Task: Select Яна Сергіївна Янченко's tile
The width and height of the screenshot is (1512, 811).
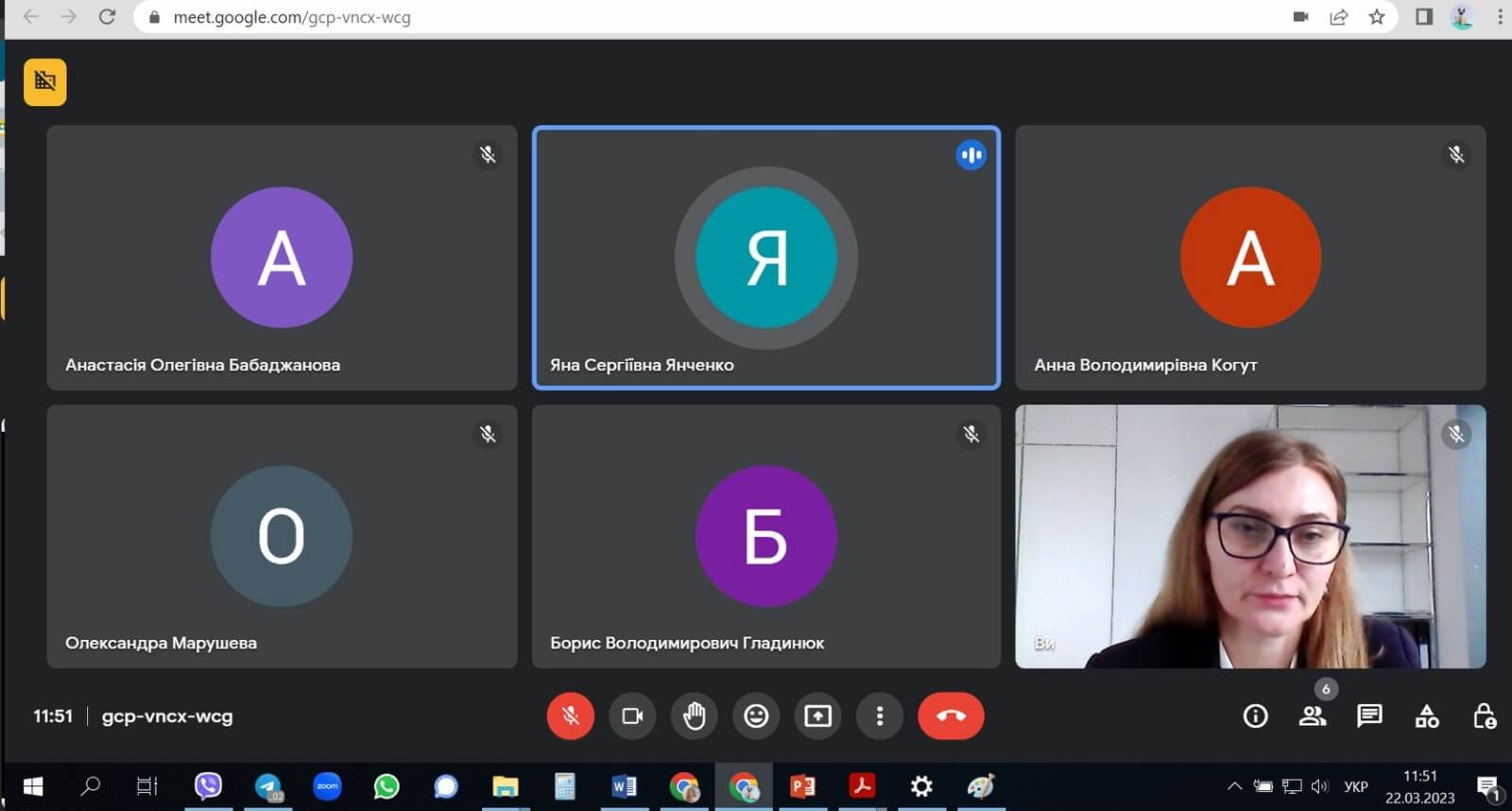Action: click(765, 257)
